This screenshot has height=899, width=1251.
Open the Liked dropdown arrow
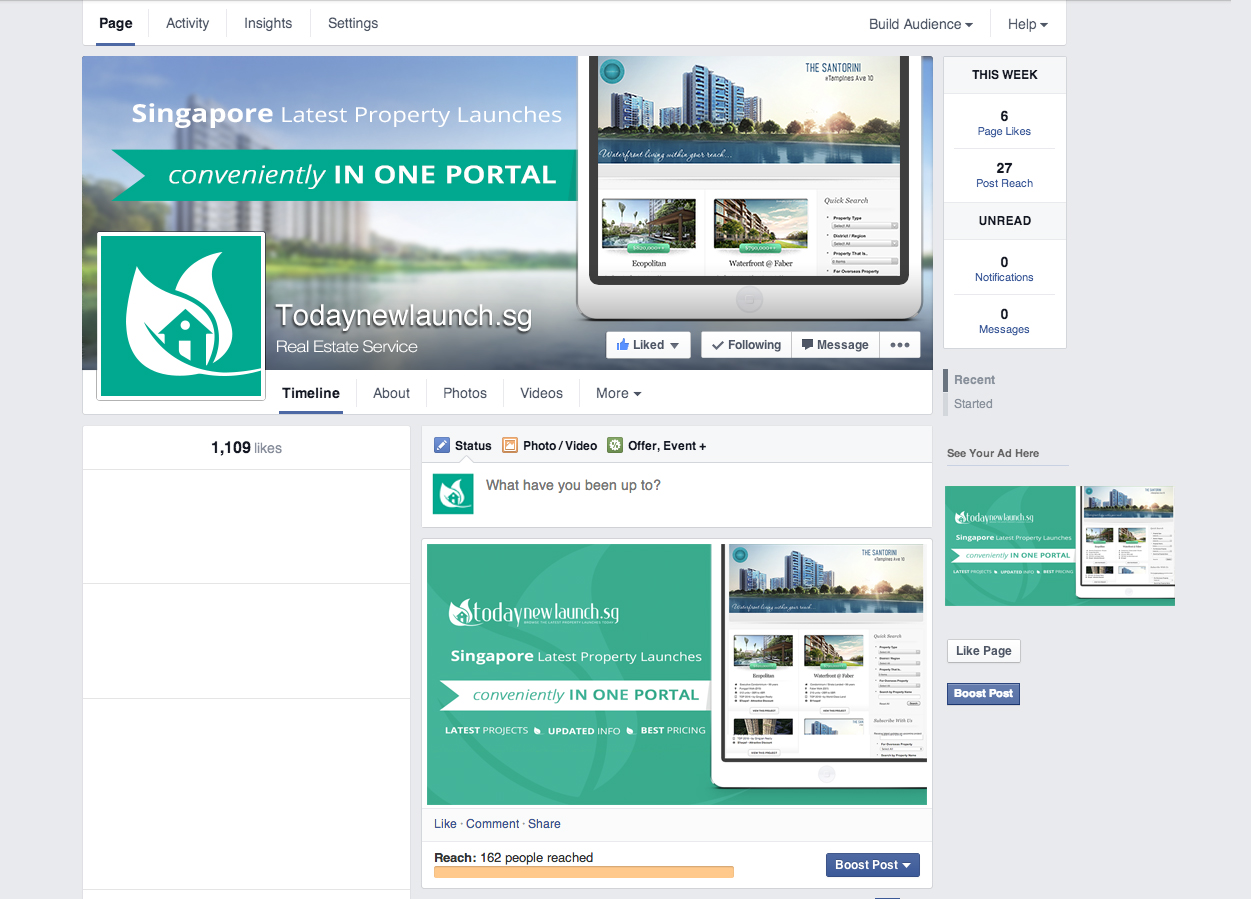674,346
